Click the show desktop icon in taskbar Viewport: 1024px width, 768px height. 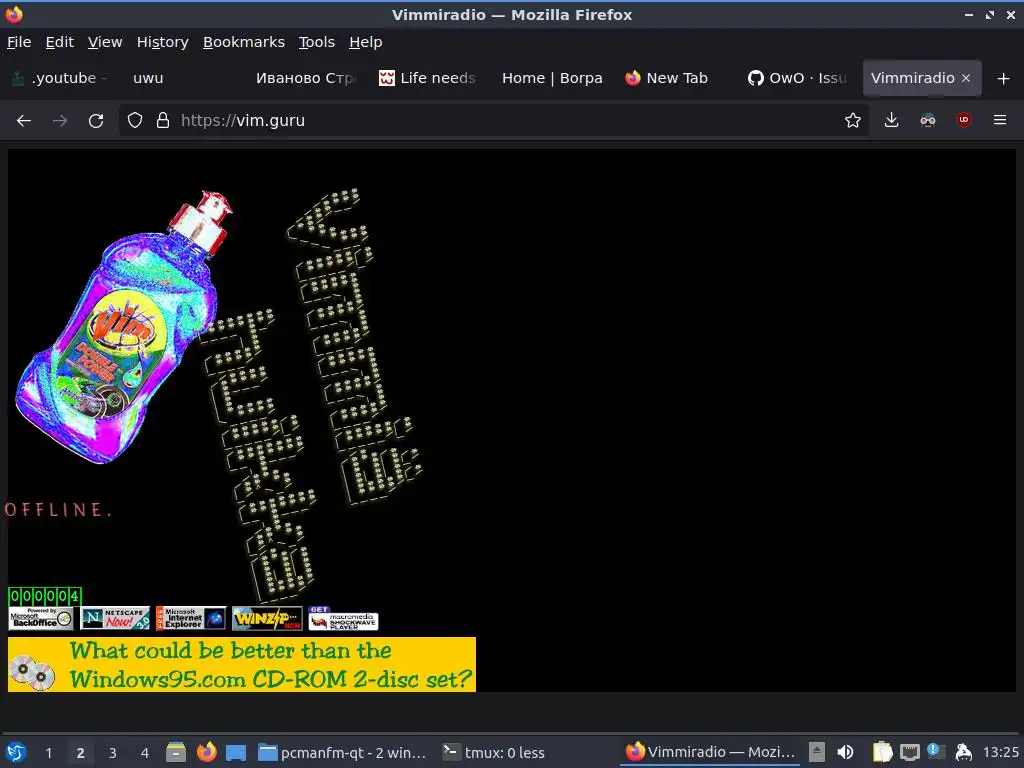236,753
